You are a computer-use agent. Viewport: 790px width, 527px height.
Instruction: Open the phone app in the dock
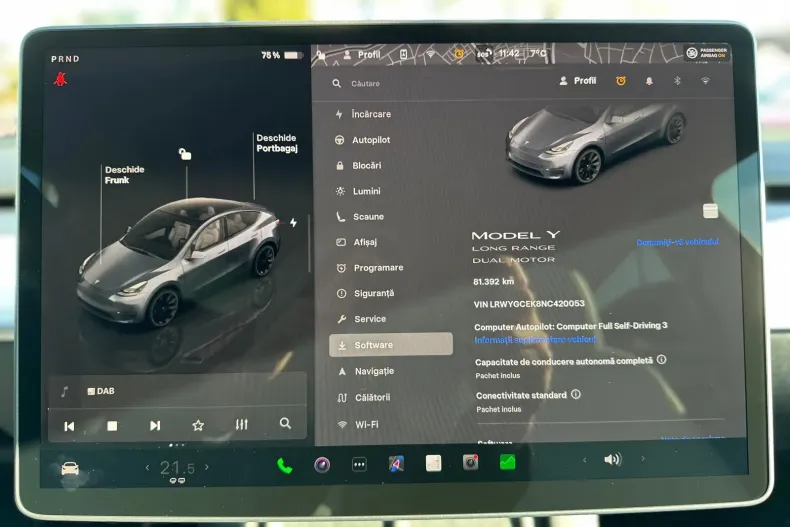click(x=285, y=466)
